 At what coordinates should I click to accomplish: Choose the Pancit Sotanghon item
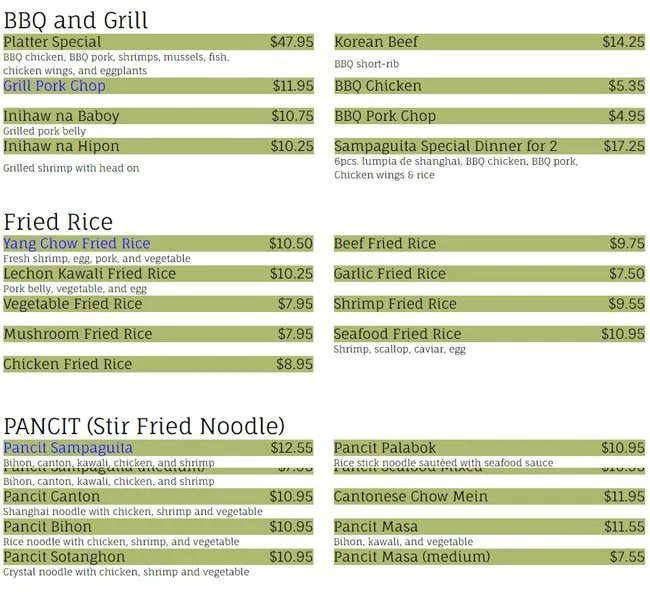pos(64,557)
